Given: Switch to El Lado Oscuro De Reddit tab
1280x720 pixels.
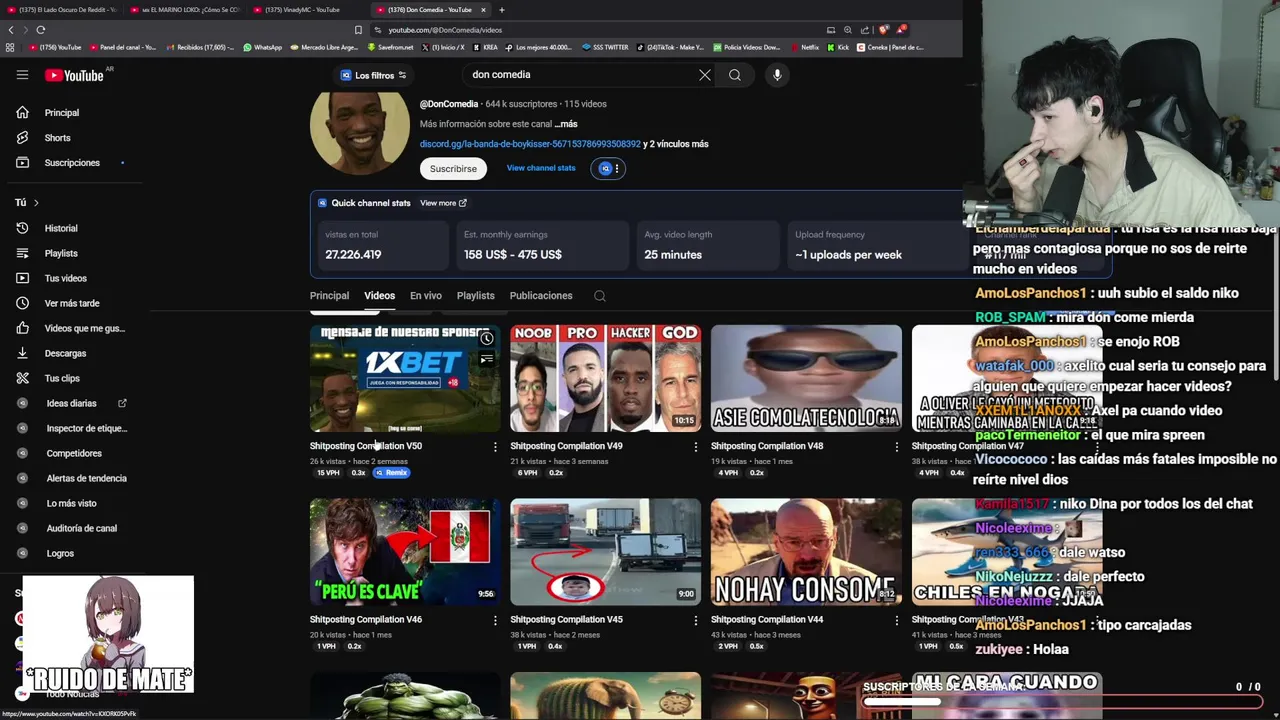Looking at the screenshot, I should pyautogui.click(x=63, y=10).
